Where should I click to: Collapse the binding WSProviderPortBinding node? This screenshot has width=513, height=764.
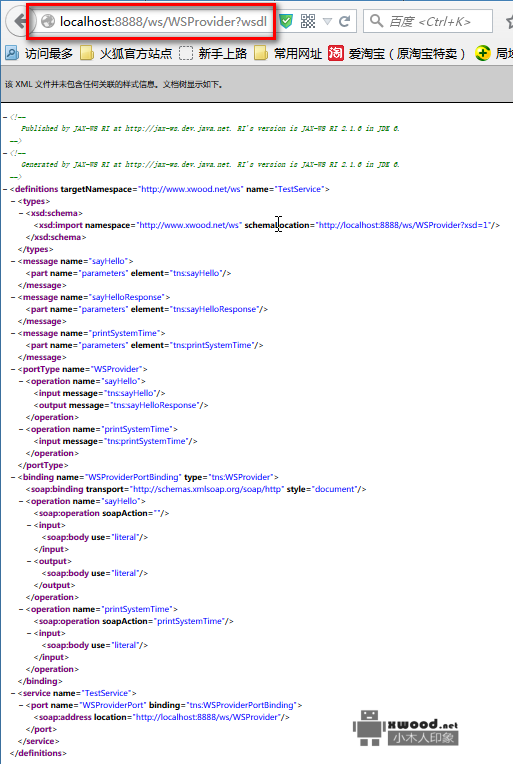click(x=13, y=477)
